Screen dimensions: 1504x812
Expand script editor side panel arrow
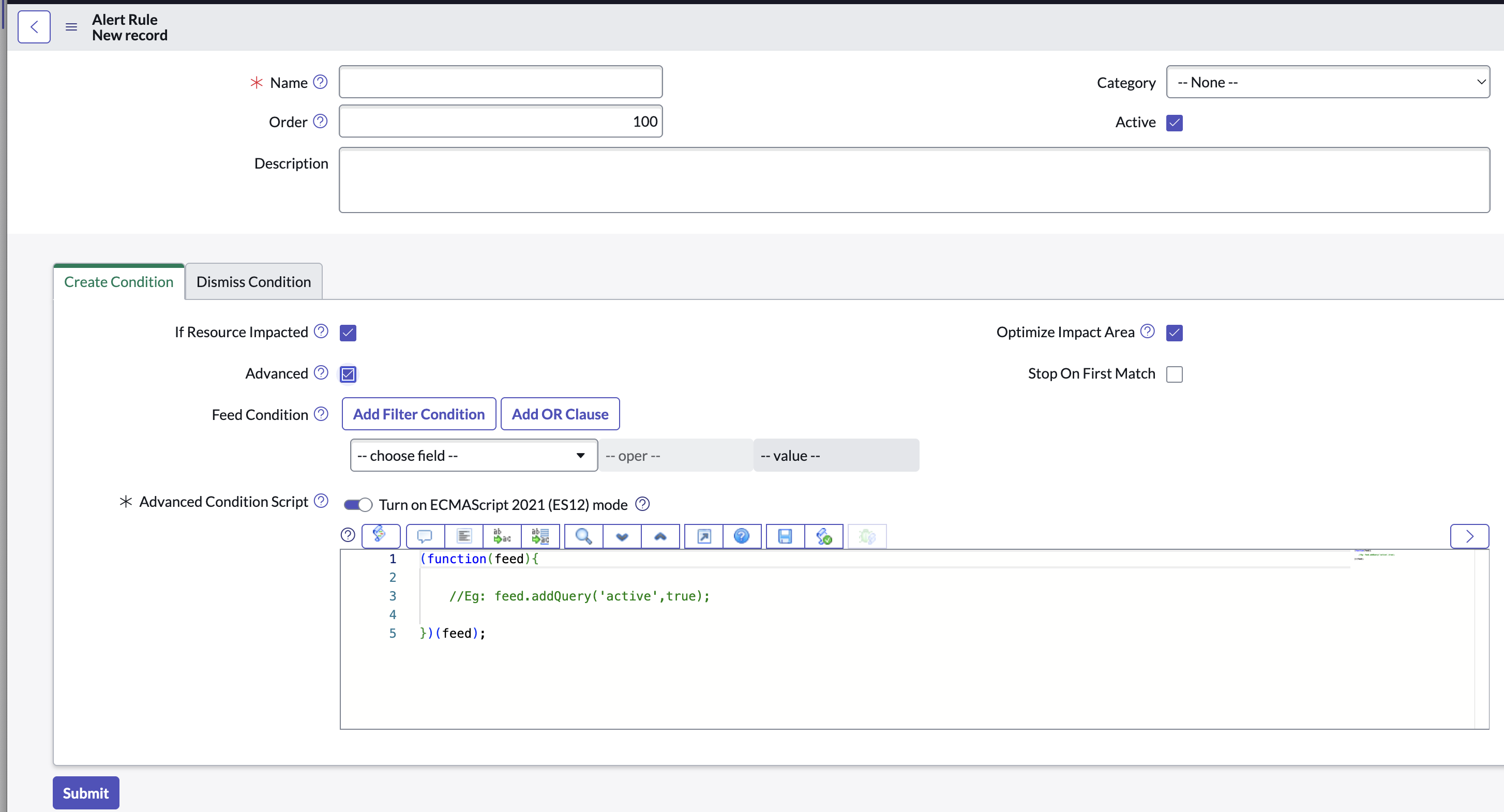click(x=1469, y=536)
